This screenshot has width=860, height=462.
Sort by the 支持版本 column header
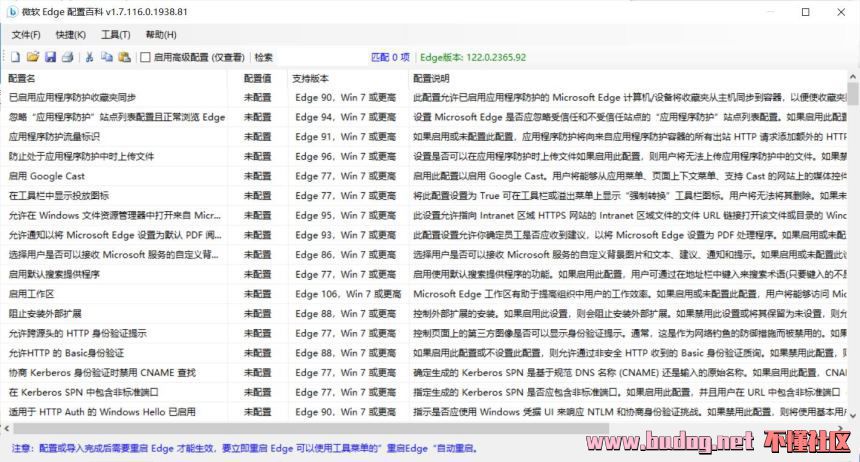[x=348, y=78]
